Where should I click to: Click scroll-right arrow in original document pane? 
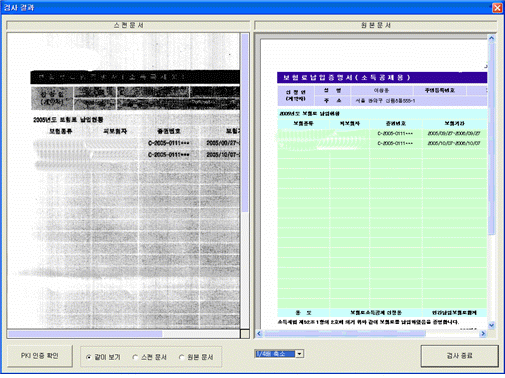click(483, 333)
